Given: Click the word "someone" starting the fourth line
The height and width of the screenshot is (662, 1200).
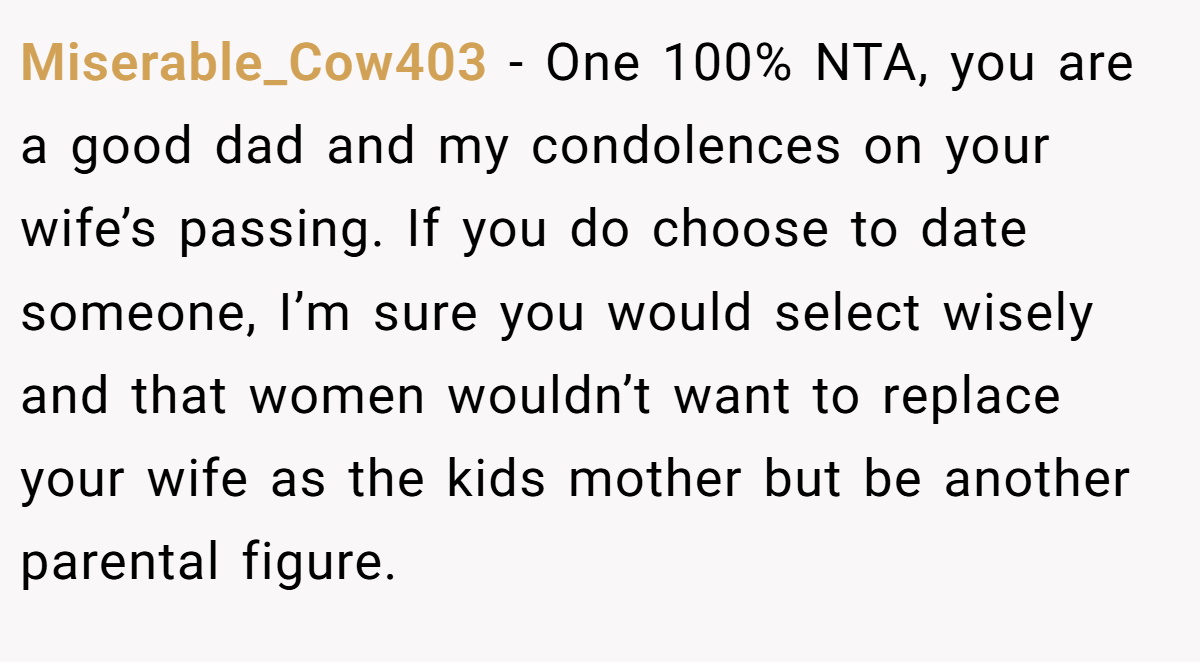Looking at the screenshot, I should (131, 314).
